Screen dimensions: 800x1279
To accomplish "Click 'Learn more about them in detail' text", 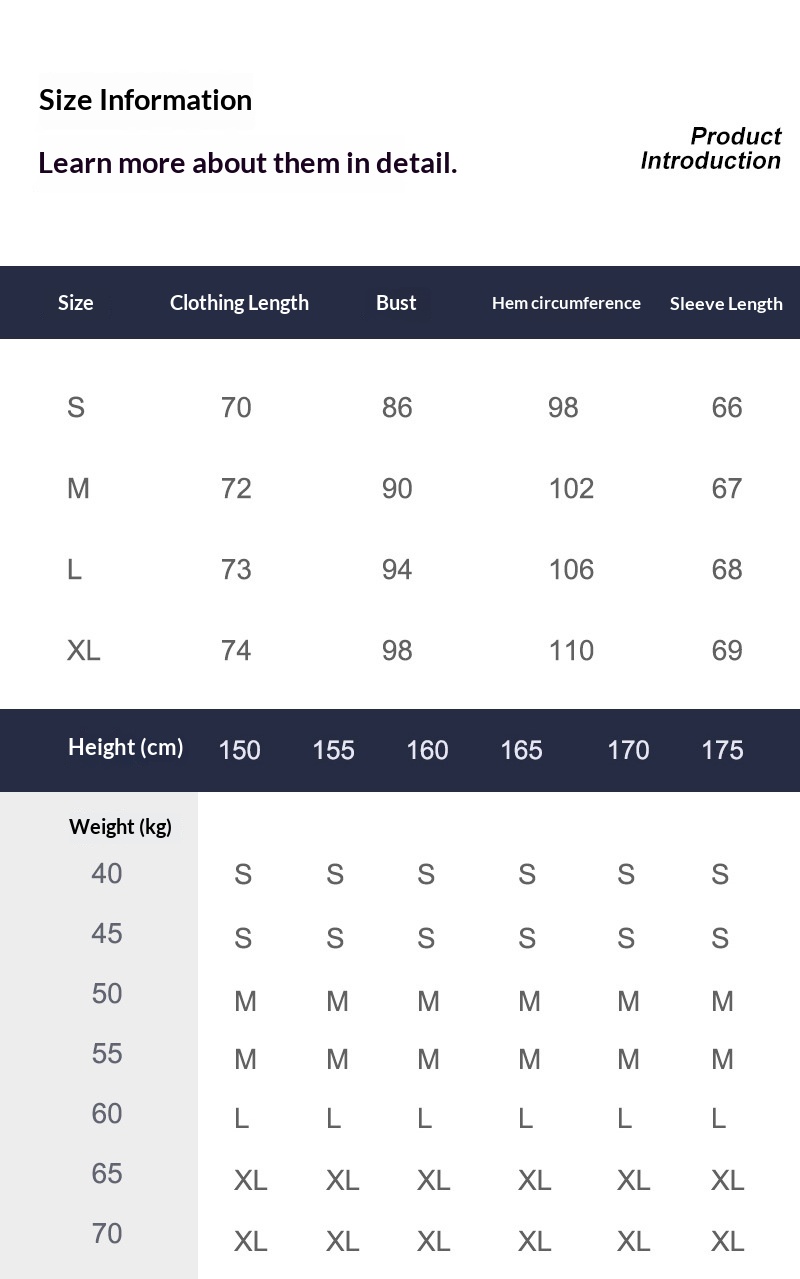I will click(247, 163).
